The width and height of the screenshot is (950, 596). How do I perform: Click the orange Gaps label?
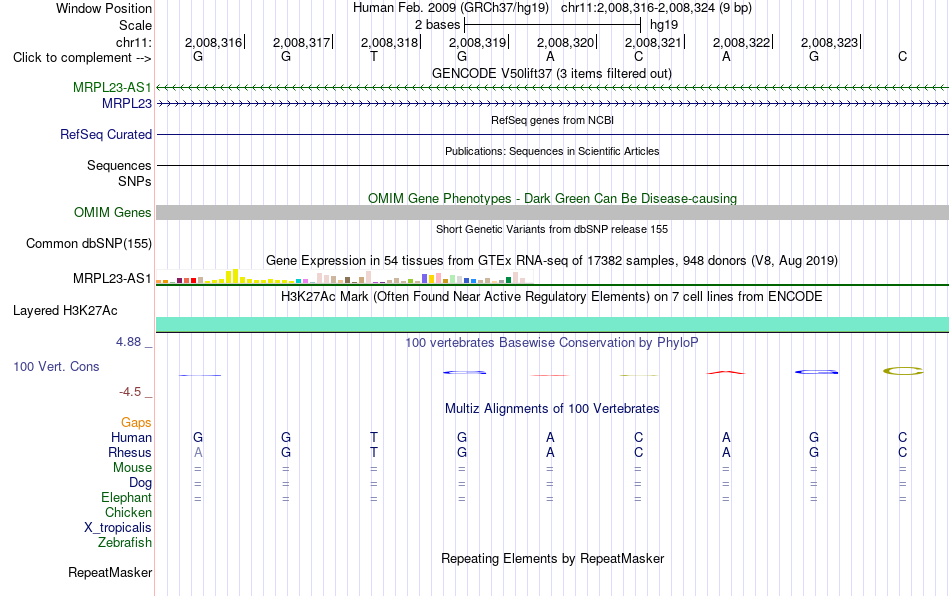(136, 422)
